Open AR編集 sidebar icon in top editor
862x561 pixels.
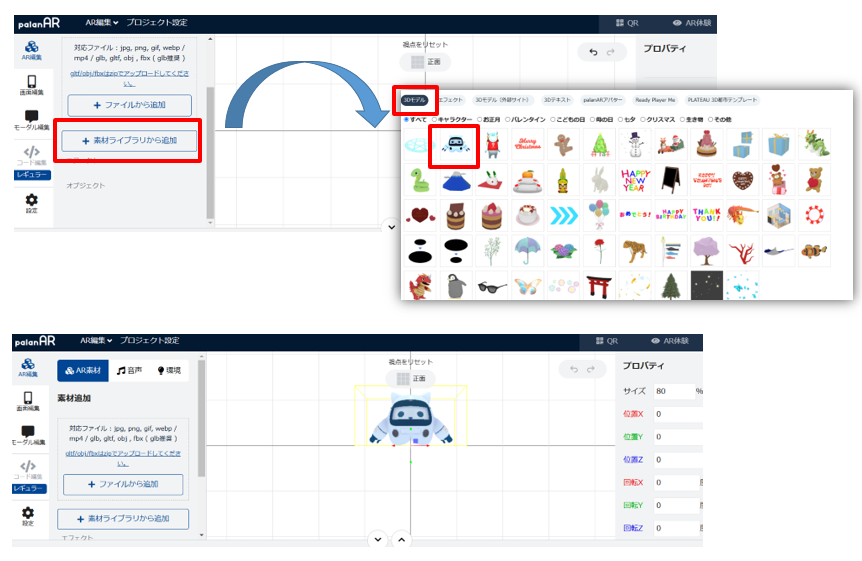[x=31, y=50]
